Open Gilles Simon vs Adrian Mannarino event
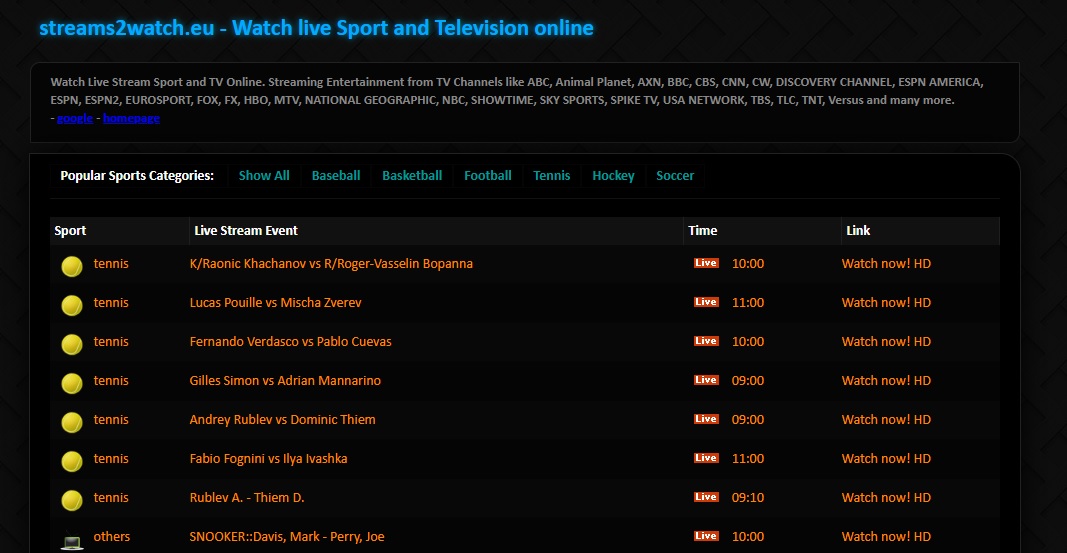 [285, 381]
